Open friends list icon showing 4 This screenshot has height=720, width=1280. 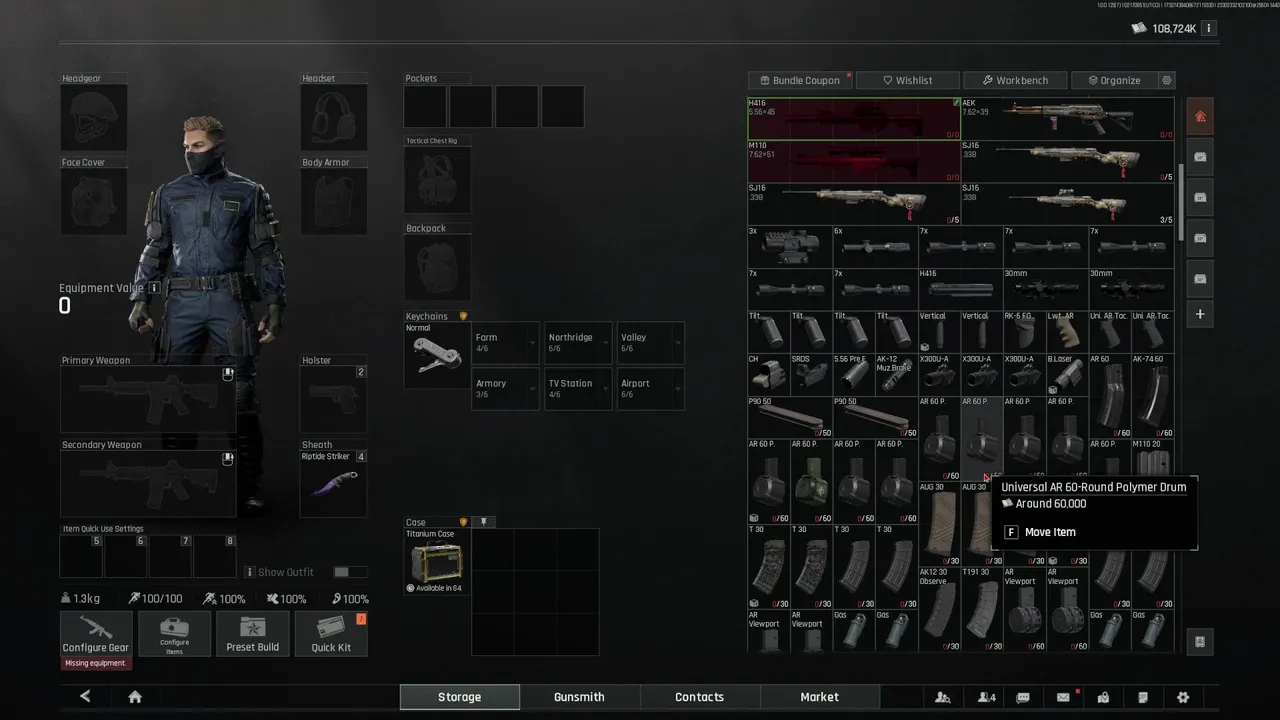click(x=986, y=697)
